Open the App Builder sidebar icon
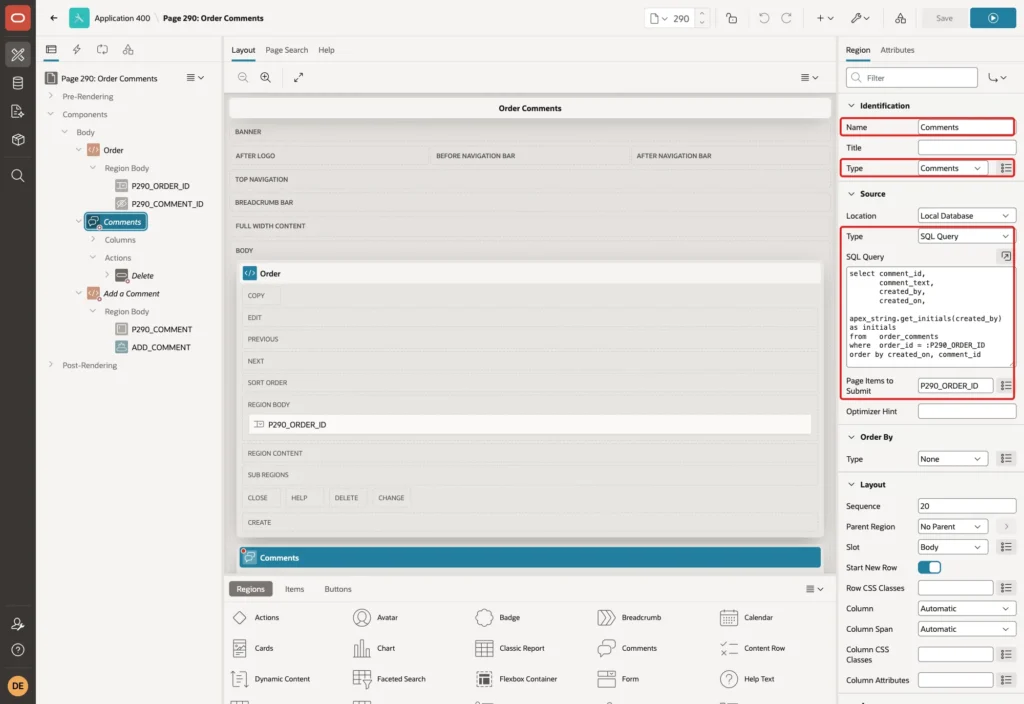 point(18,55)
